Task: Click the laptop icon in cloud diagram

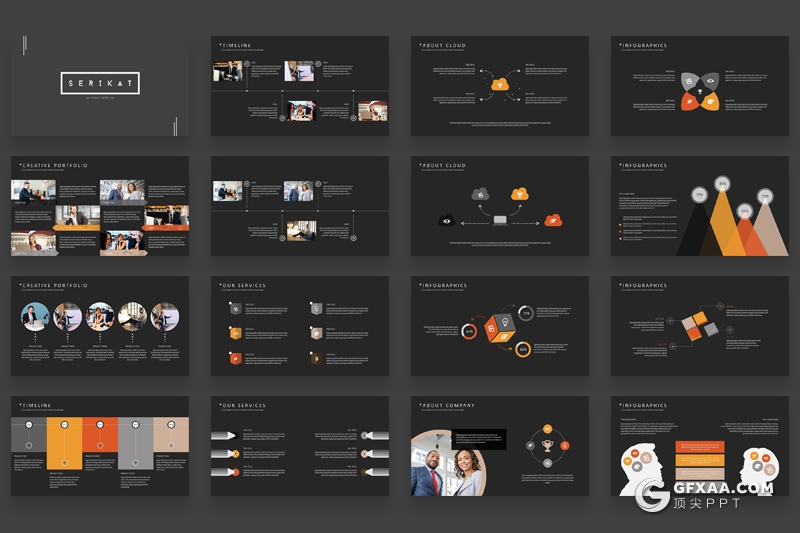Action: pos(499,220)
